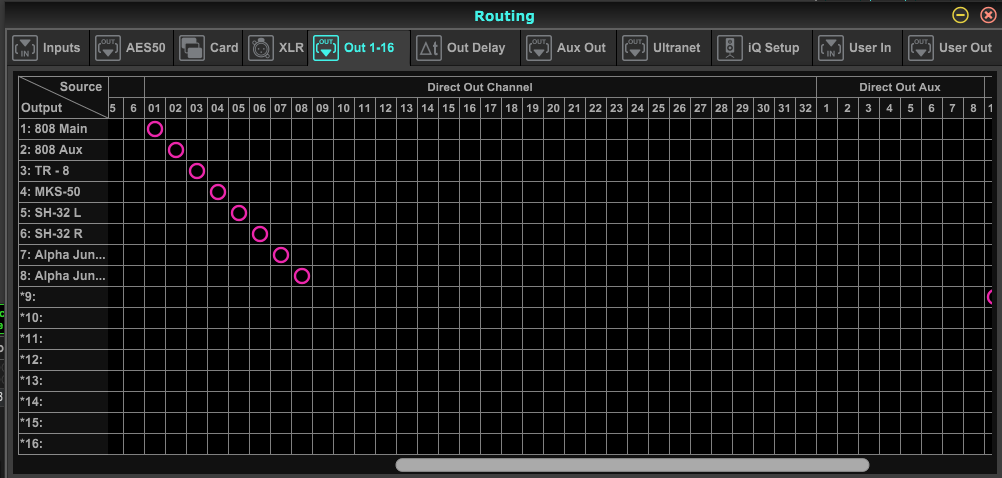Viewport: 1002px width, 478px height.
Task: Click the Direct Out Aux header
Action: [x=900, y=87]
